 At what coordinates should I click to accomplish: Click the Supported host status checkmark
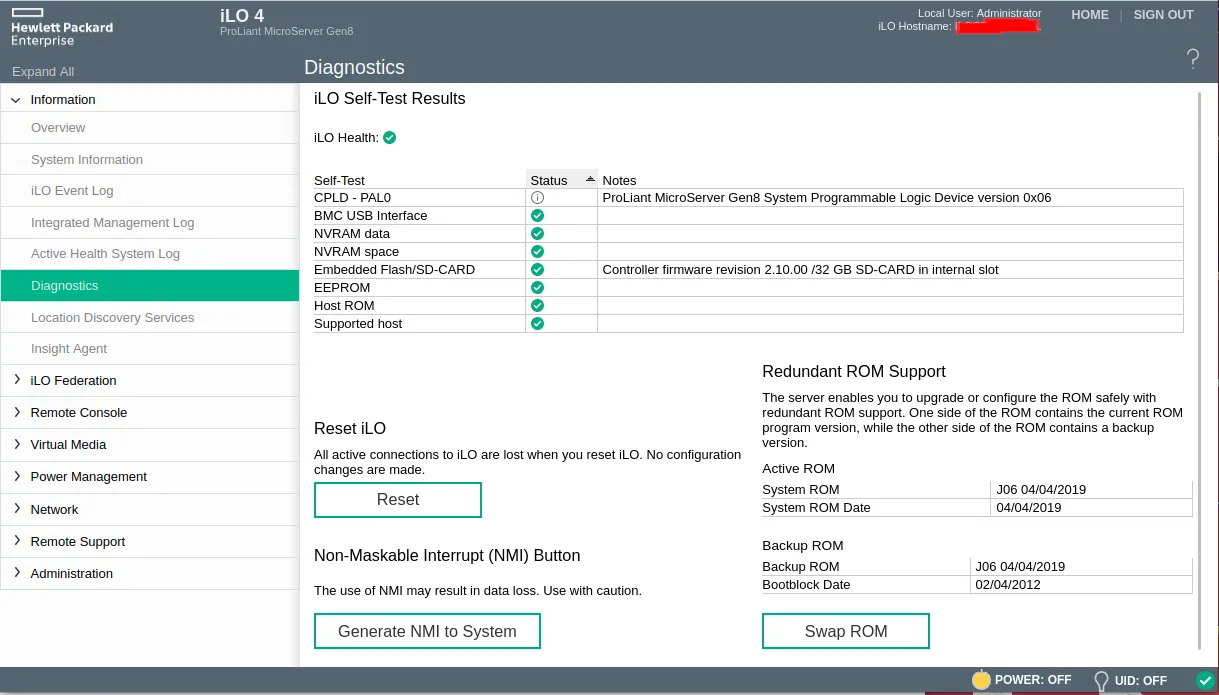pyautogui.click(x=537, y=324)
